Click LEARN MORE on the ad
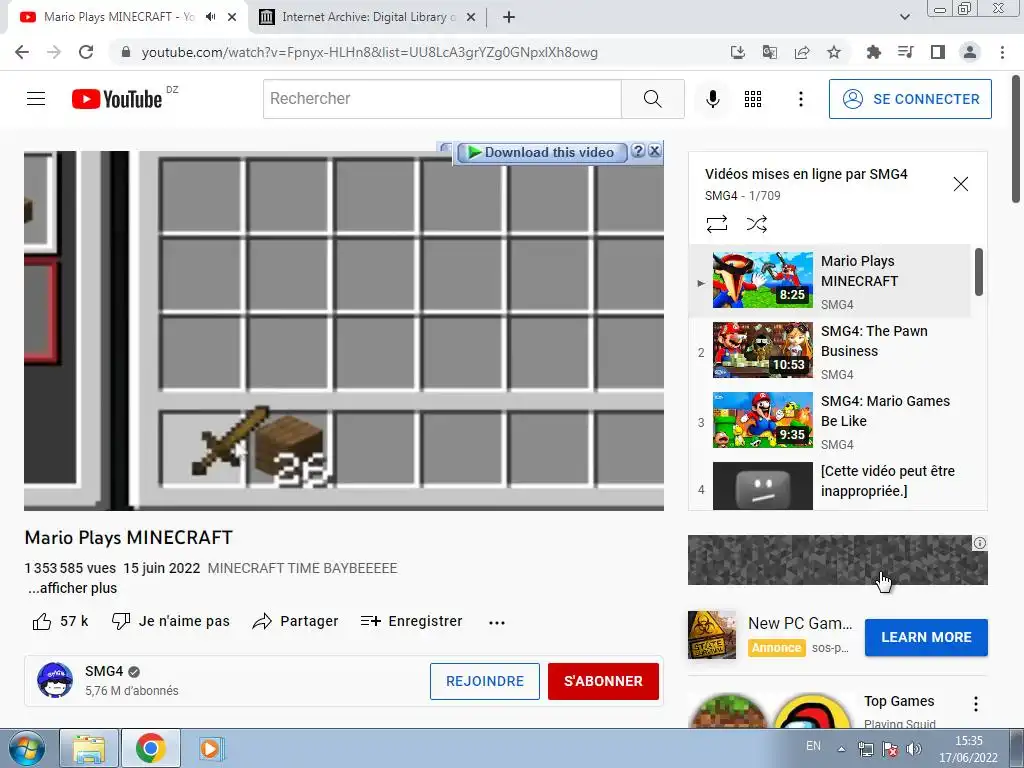 pyautogui.click(x=926, y=637)
